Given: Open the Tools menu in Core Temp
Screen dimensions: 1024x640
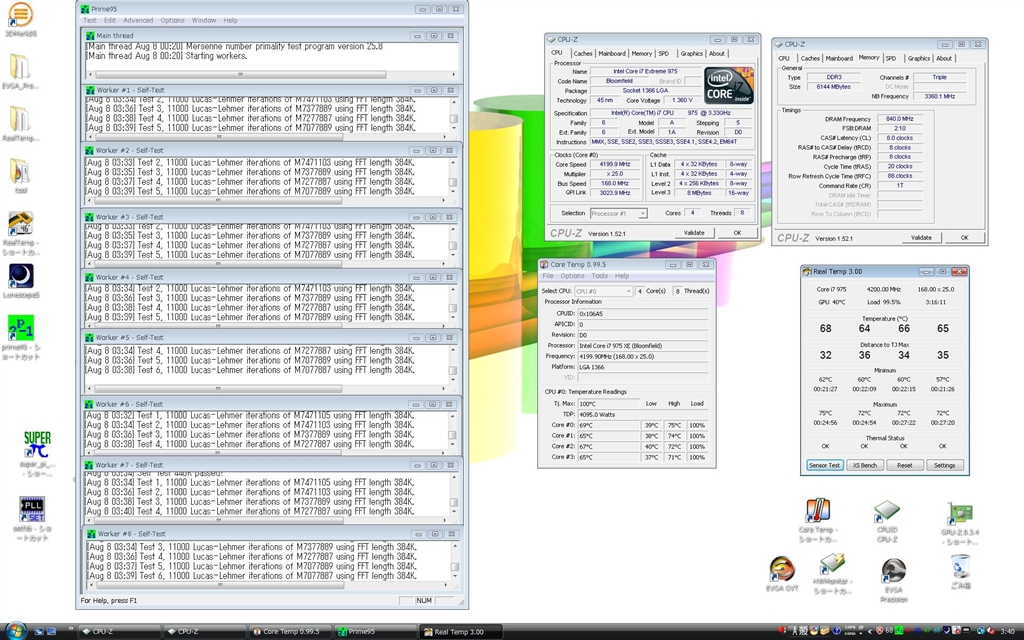Looking at the screenshot, I should pyautogui.click(x=600, y=276).
